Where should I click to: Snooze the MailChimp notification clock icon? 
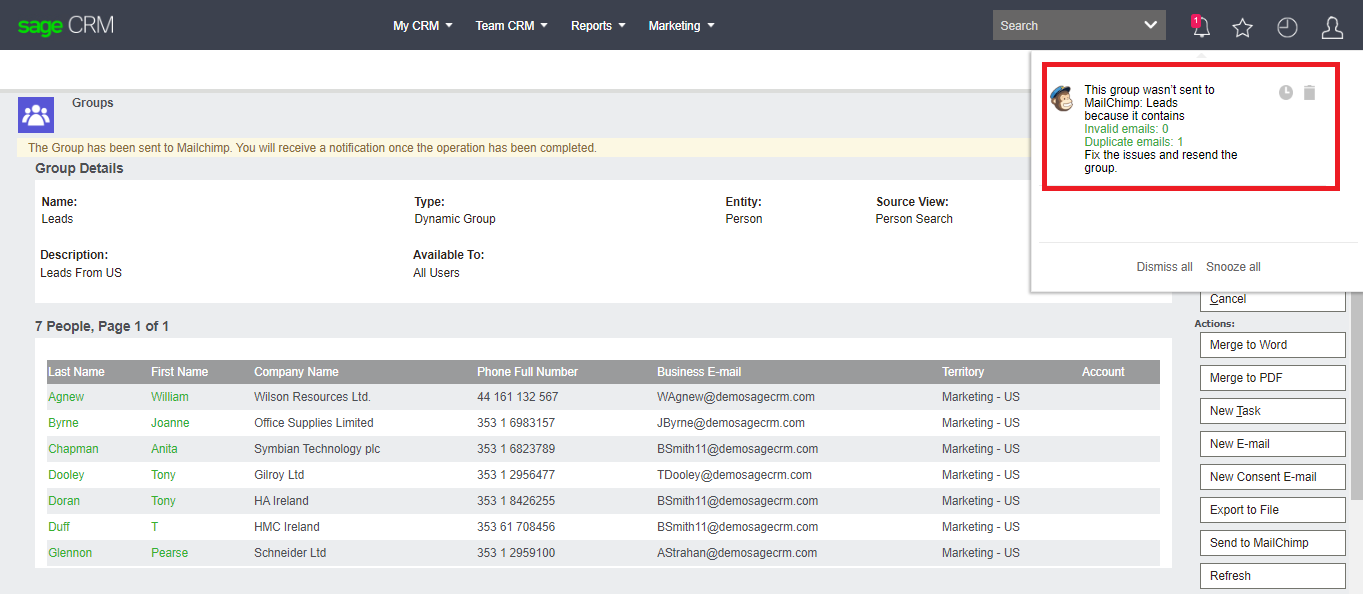1286,92
